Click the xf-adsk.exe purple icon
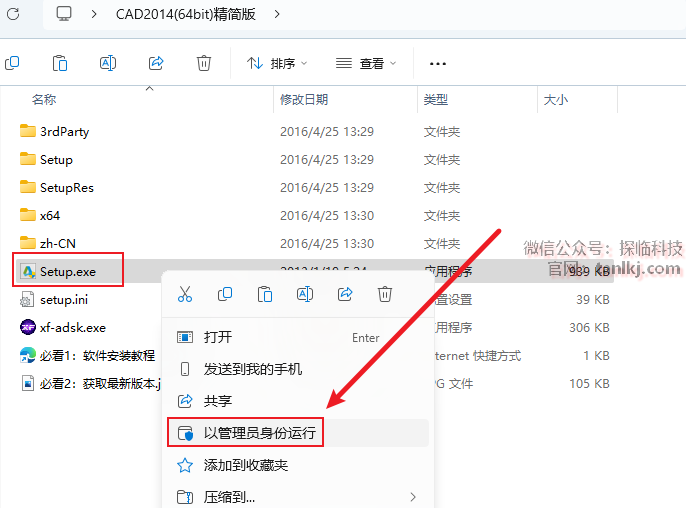The width and height of the screenshot is (686, 508). [x=28, y=327]
